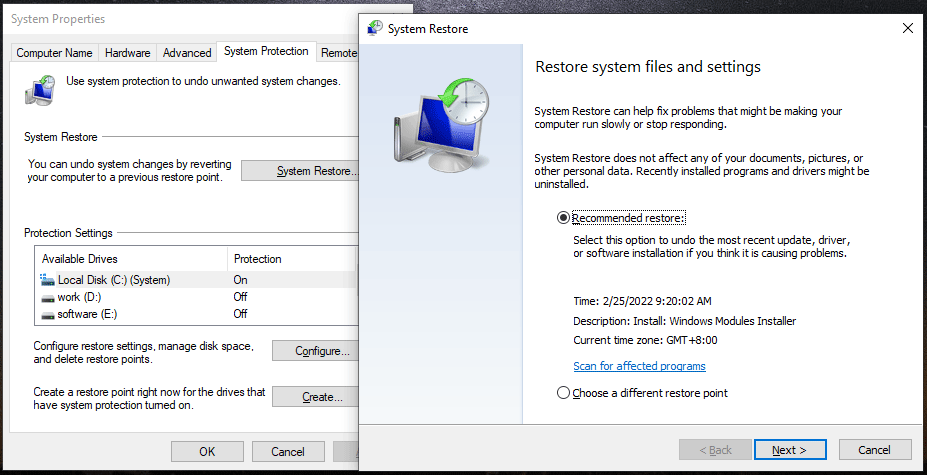Viewport: 927px width, 475px height.
Task: Click the Protection column header
Action: tap(292, 258)
